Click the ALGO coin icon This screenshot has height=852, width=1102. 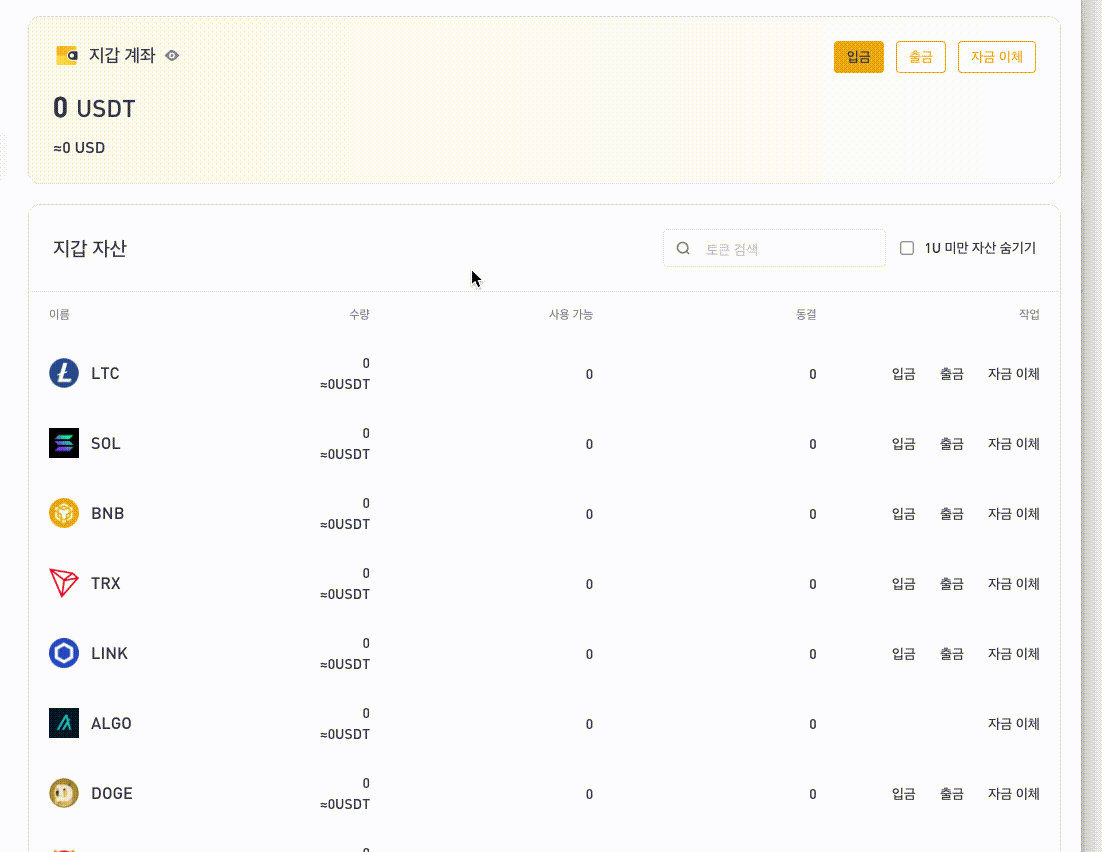[64, 723]
